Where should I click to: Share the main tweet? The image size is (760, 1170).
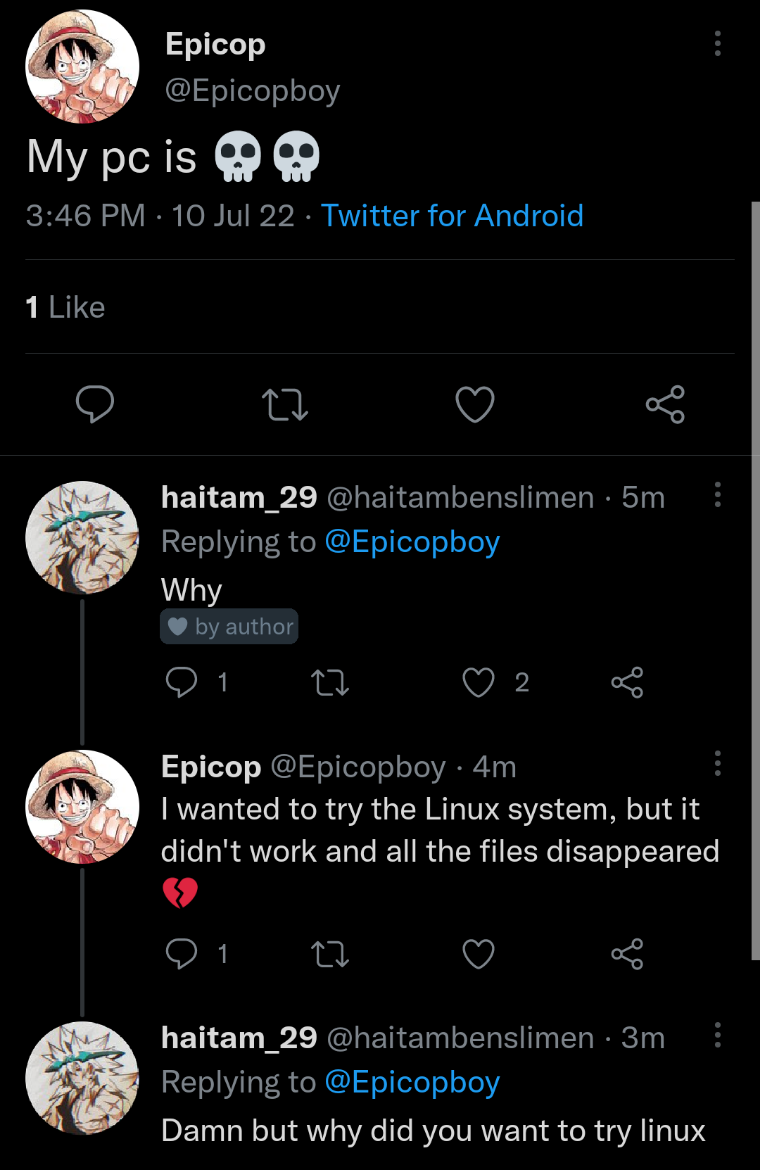(x=665, y=404)
